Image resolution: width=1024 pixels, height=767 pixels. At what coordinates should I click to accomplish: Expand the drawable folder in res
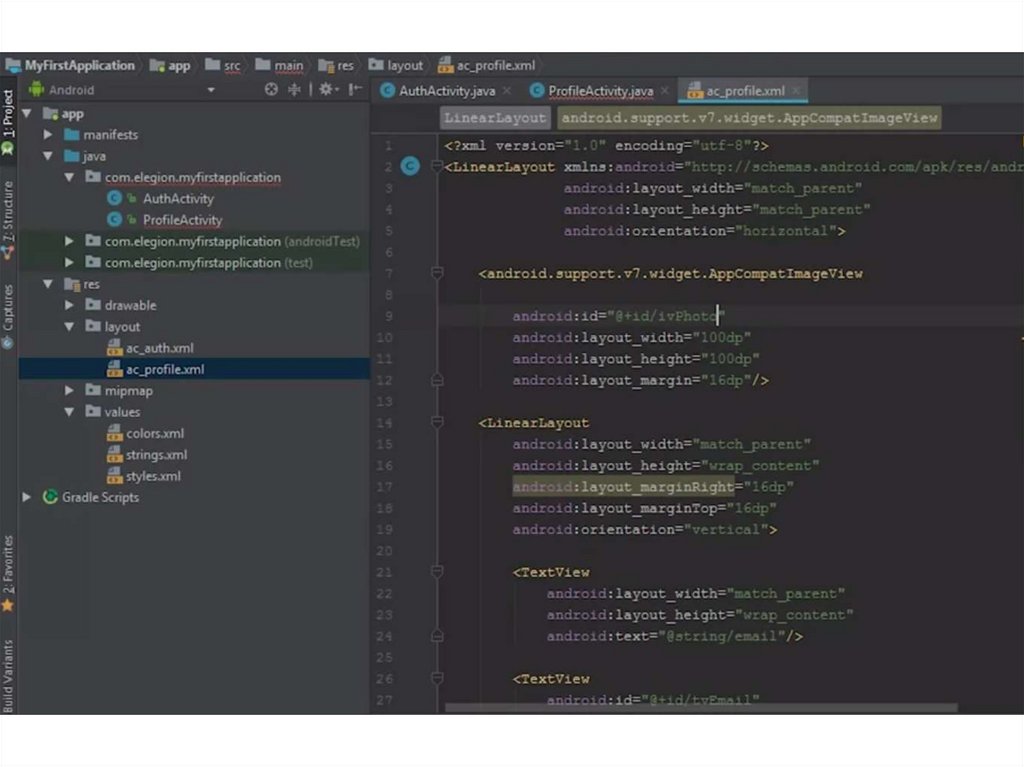69,306
